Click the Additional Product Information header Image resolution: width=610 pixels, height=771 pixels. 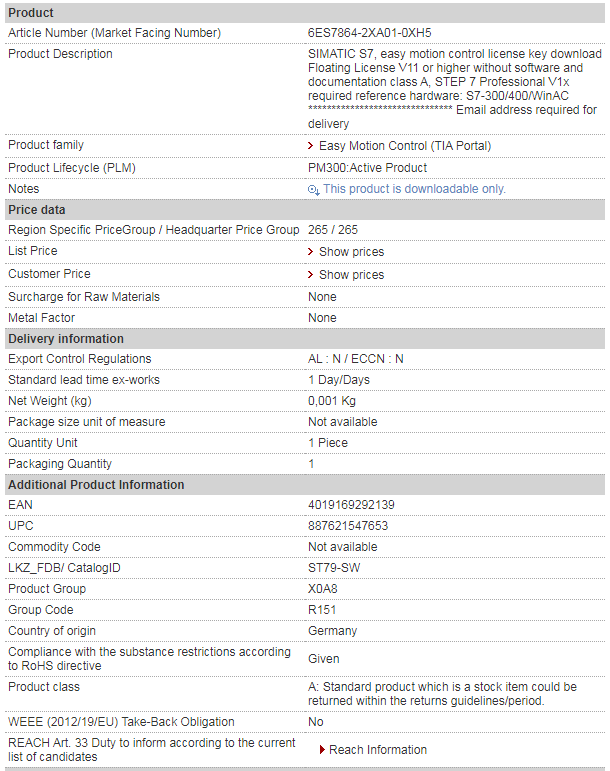click(305, 485)
